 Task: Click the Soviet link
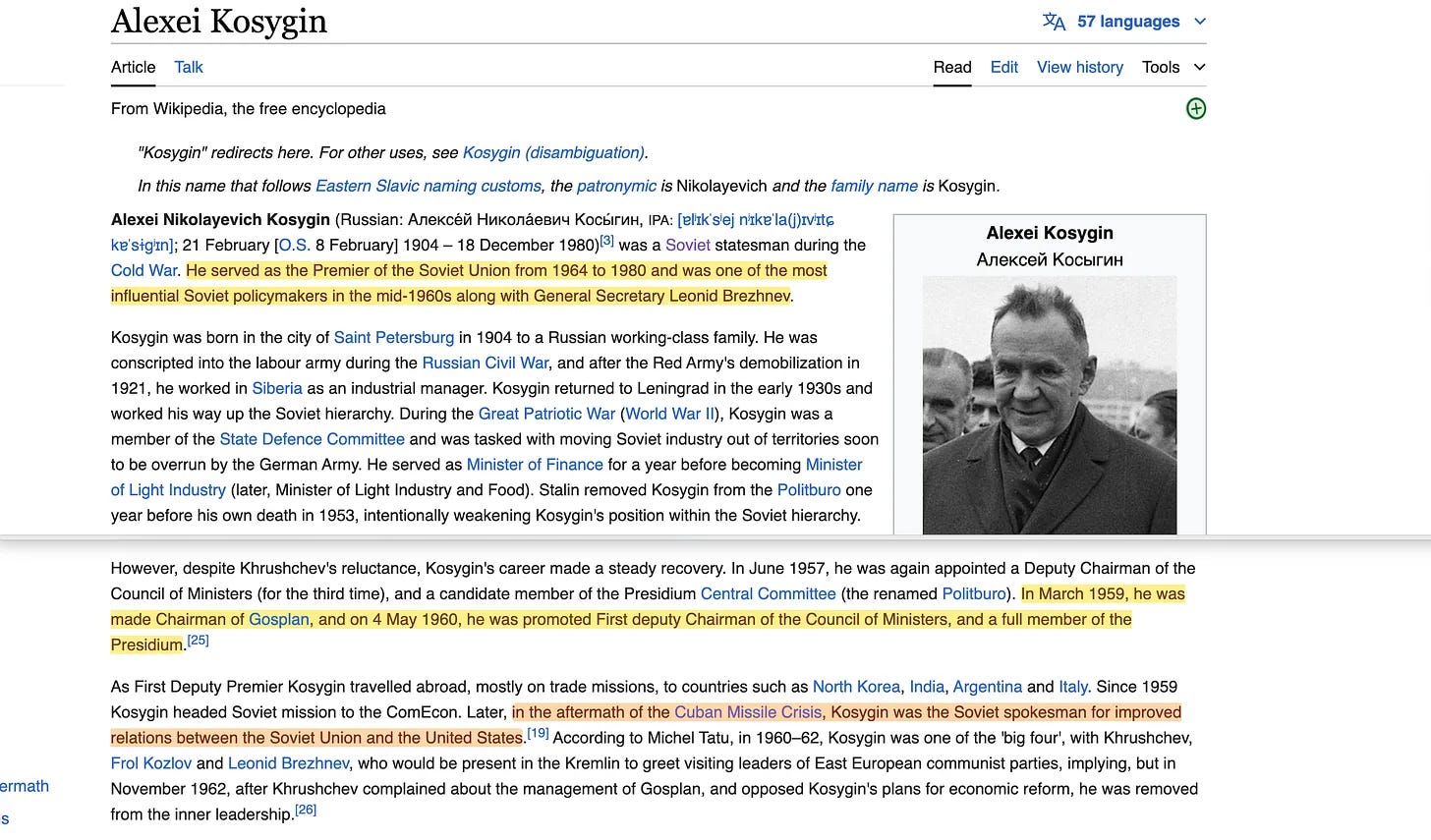[688, 245]
